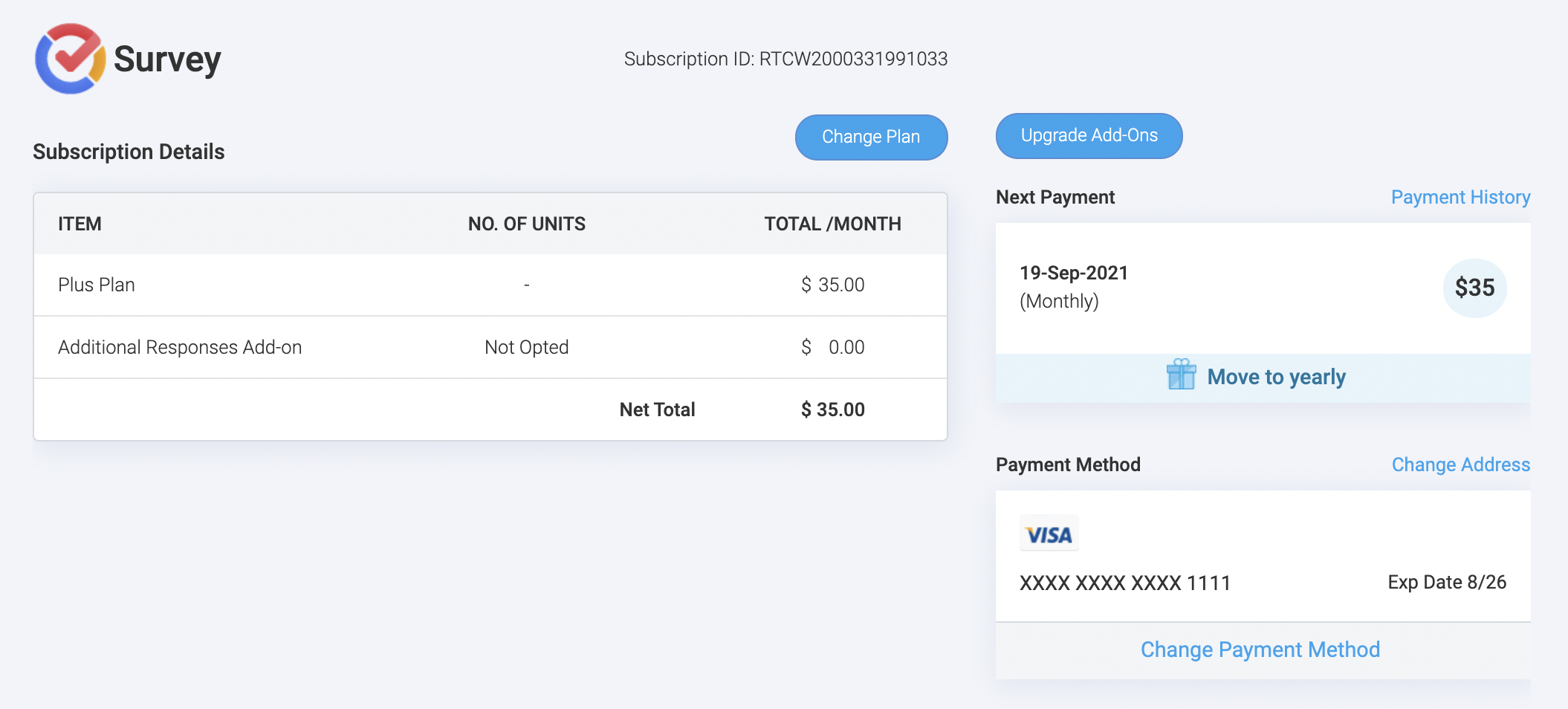Click the TOTAL /MONTH column header
Viewport: 1568px width, 709px height.
click(832, 224)
